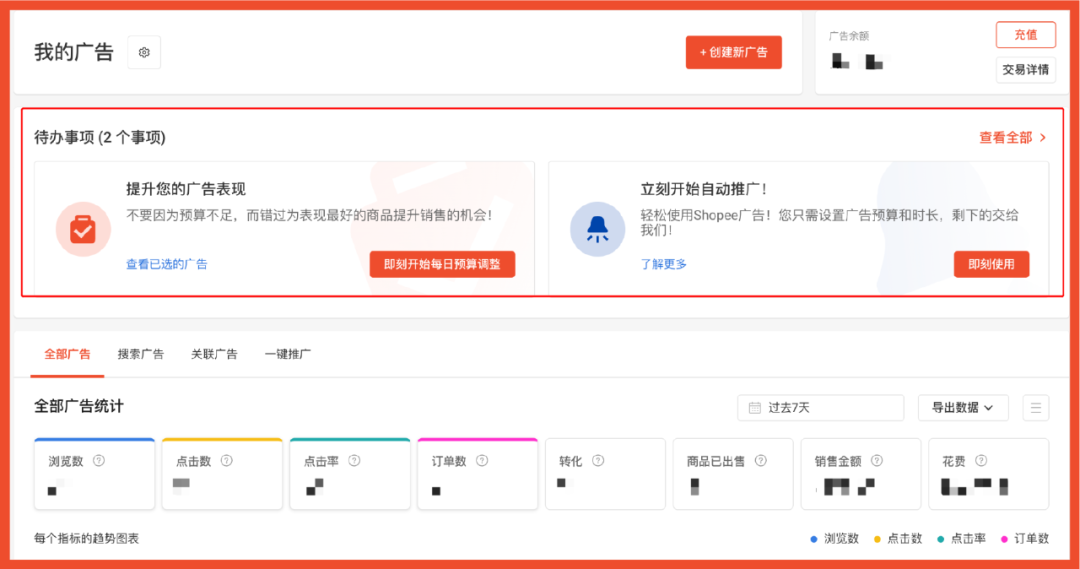Click the 每个指标的趋势图表 label
This screenshot has height=569, width=1080.
(x=87, y=539)
